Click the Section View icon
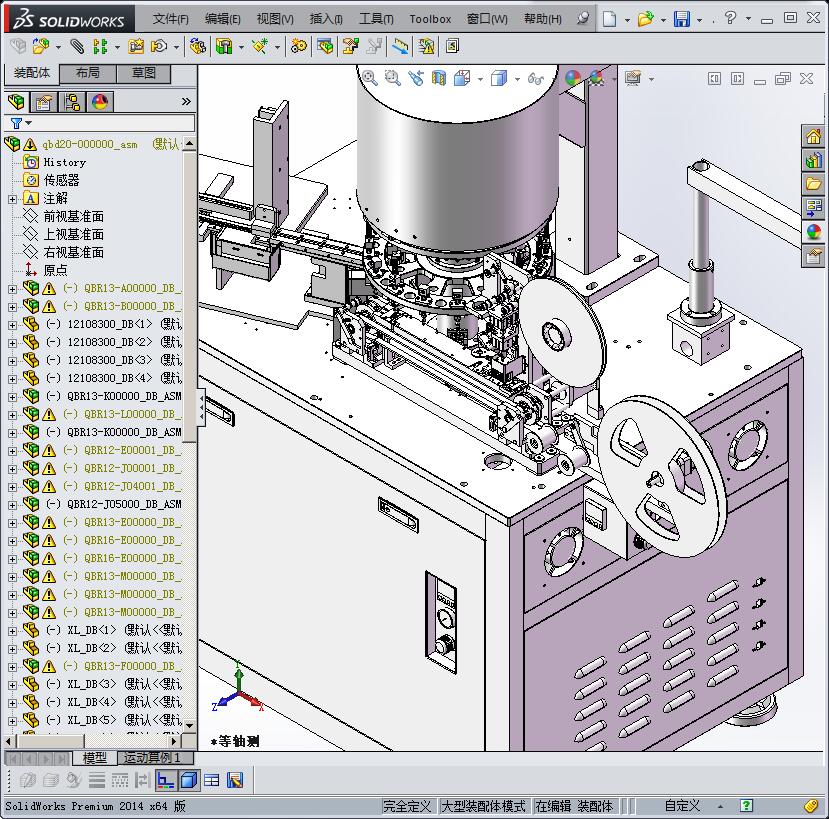The image size is (829, 819). 439,78
